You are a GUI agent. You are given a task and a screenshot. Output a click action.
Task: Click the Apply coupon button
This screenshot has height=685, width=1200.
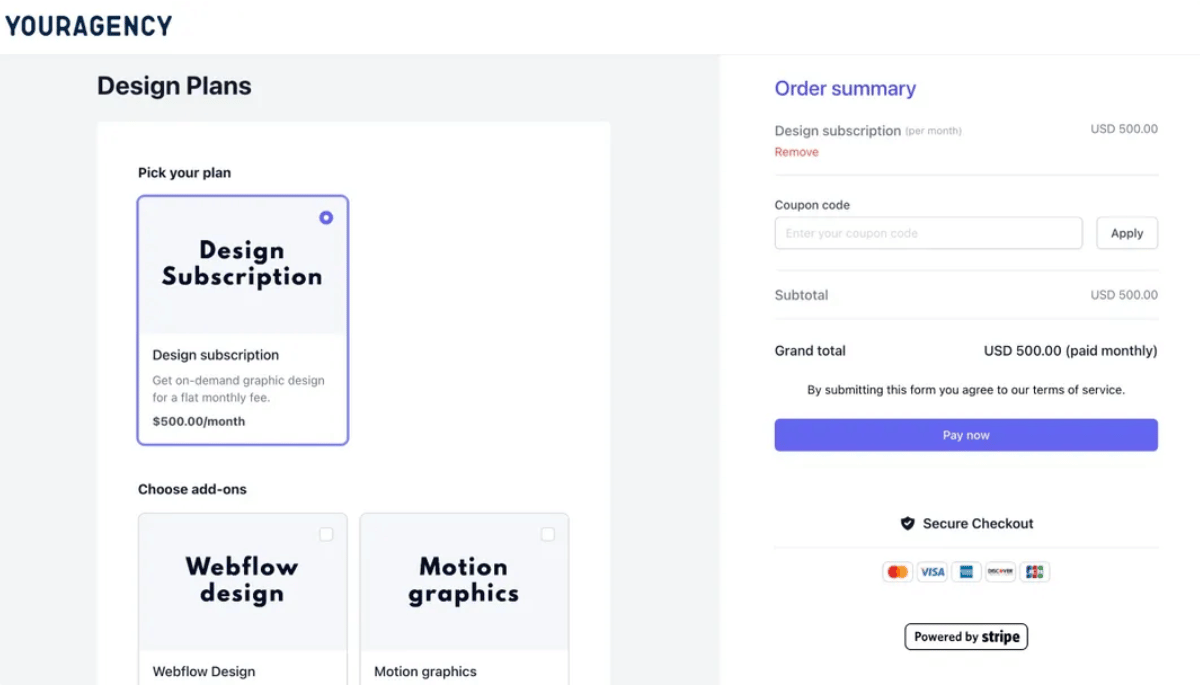coord(1127,232)
